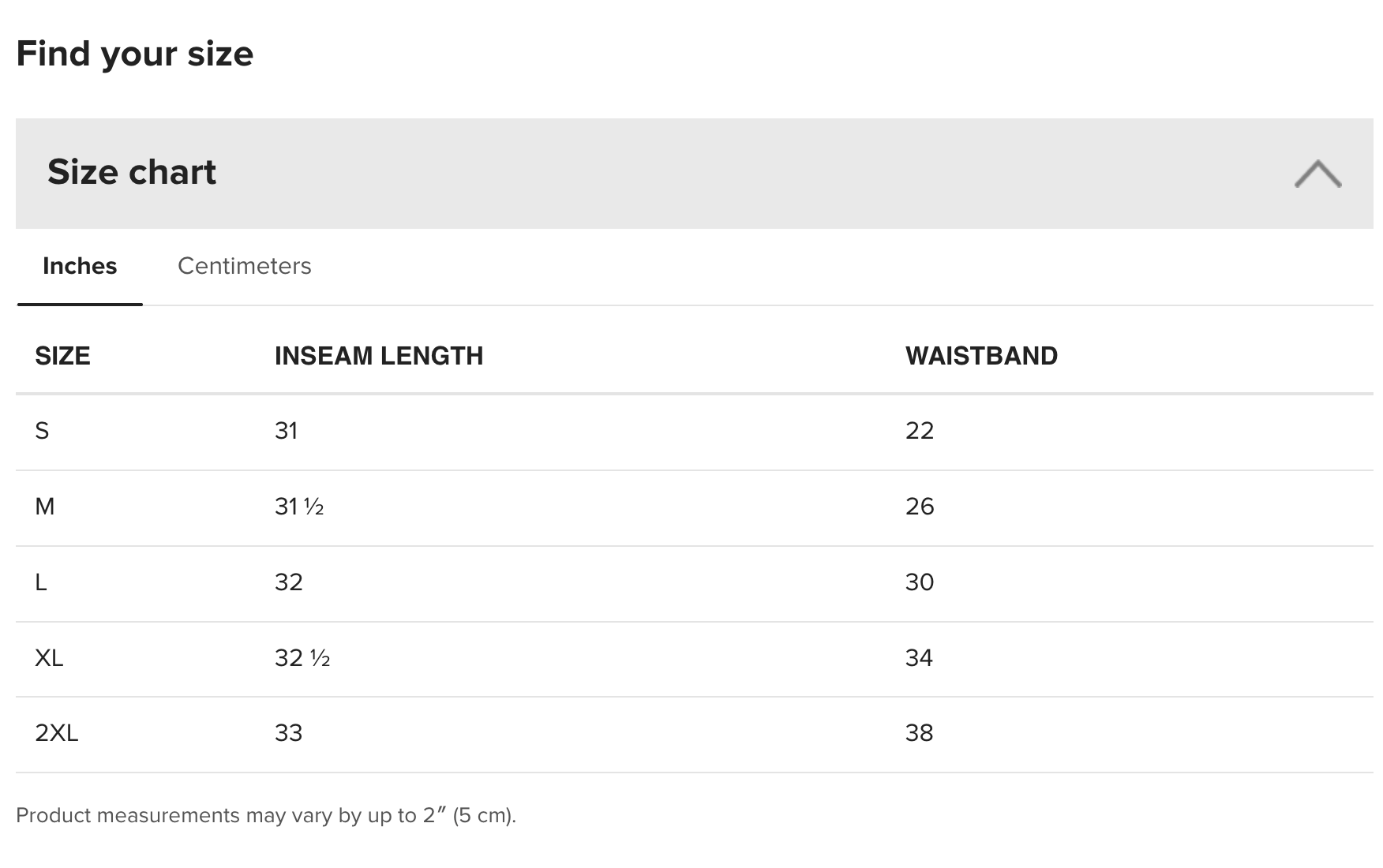Collapse the Size chart chevron arrow

click(1317, 174)
